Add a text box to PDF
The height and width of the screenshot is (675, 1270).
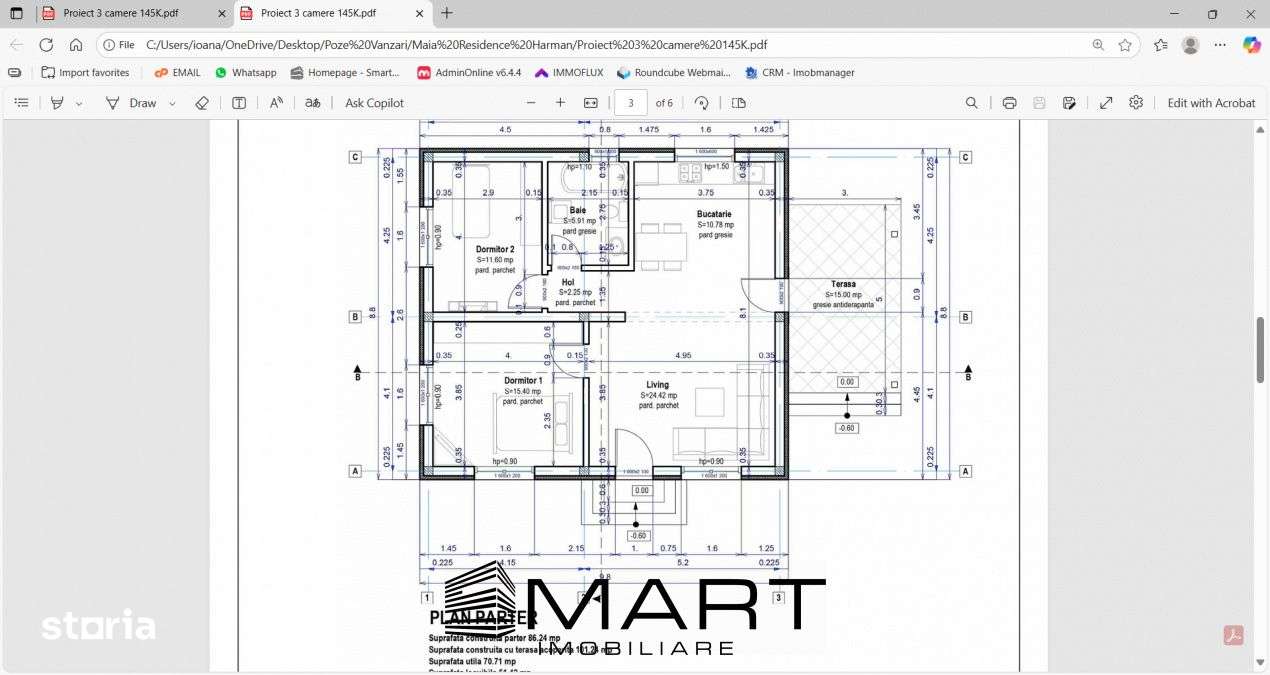239,103
